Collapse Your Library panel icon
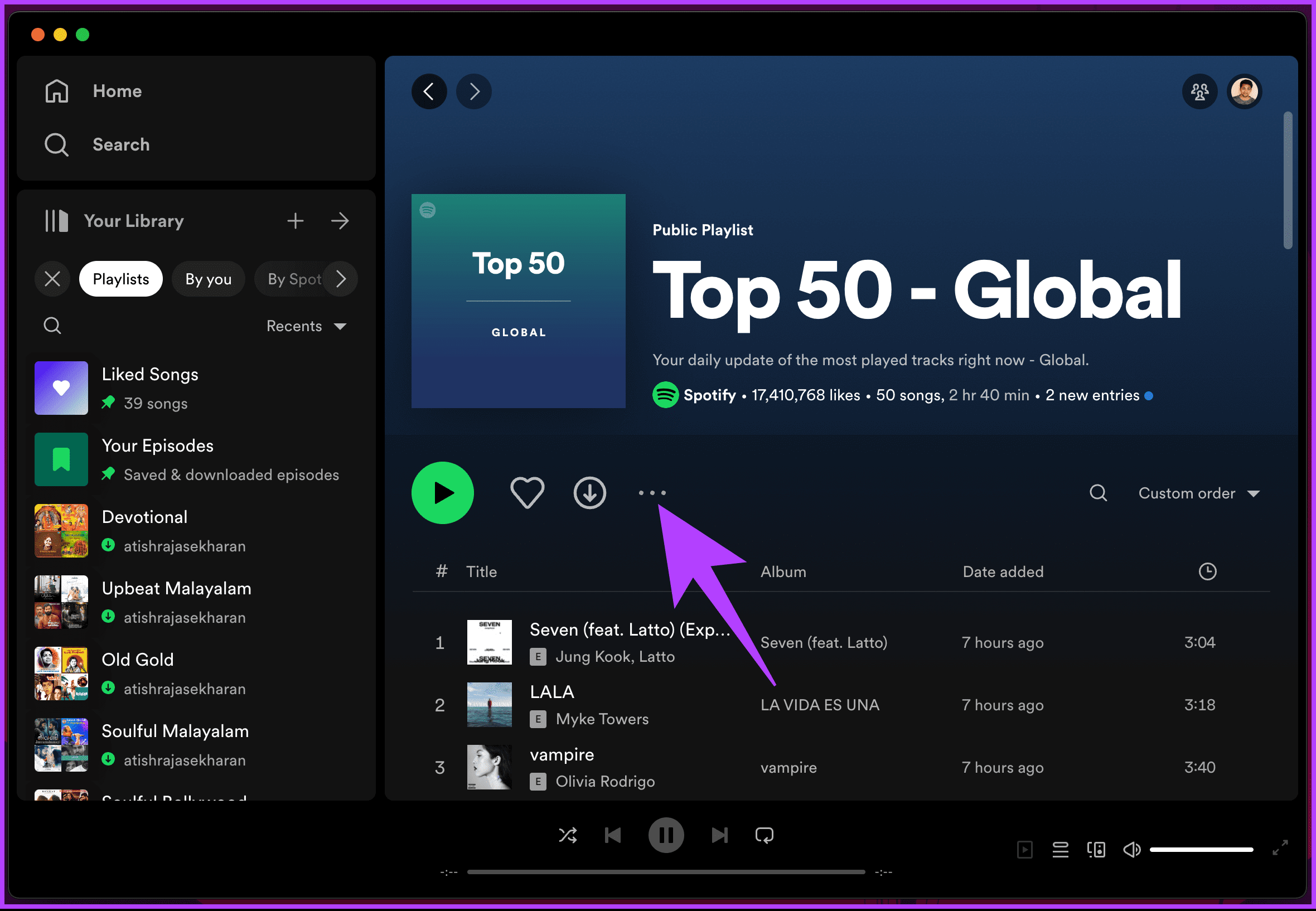1316x911 pixels. pyautogui.click(x=57, y=221)
